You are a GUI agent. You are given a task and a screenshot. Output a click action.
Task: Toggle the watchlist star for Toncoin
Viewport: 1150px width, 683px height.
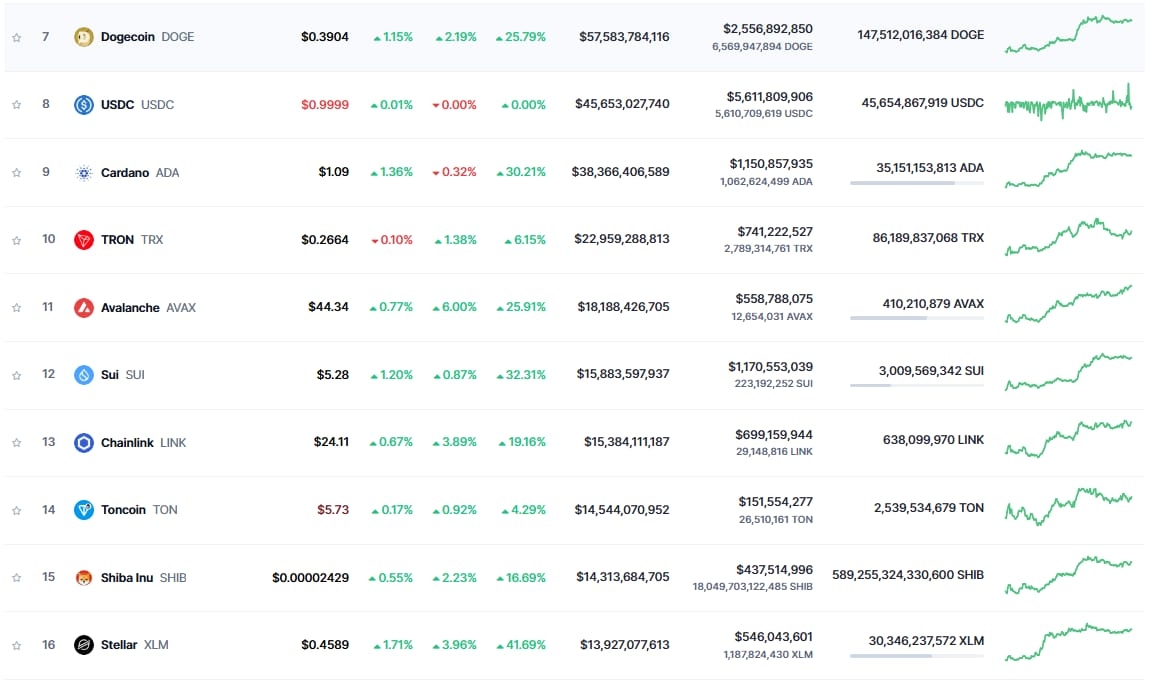click(17, 510)
